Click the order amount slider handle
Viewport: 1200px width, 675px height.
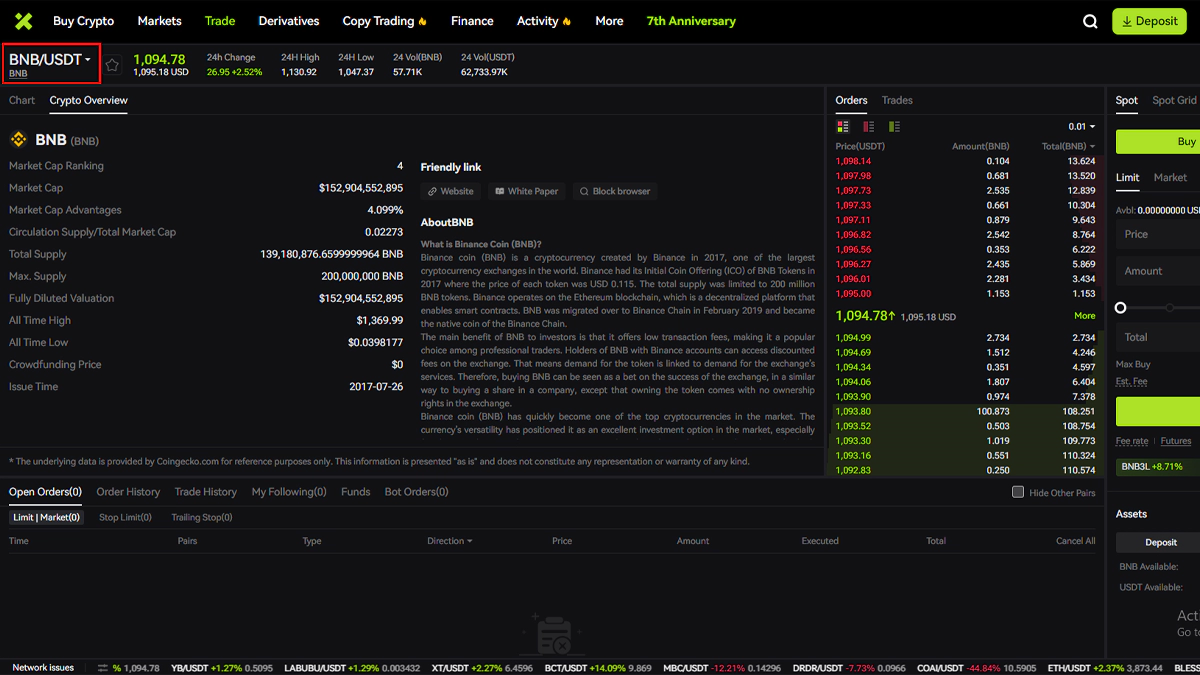click(1121, 308)
